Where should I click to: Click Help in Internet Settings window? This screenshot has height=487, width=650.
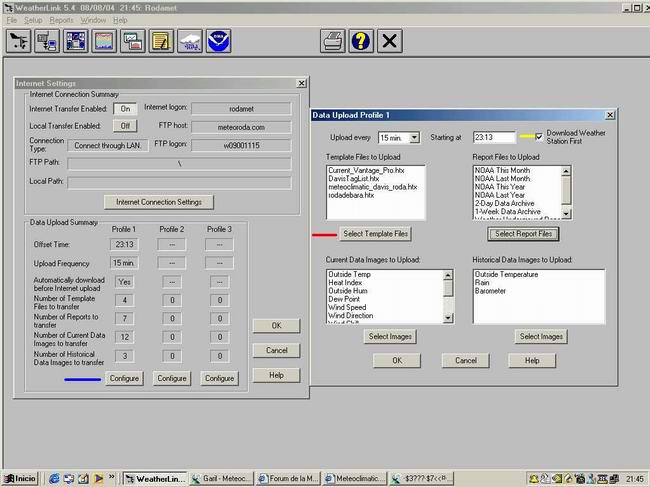point(276,375)
